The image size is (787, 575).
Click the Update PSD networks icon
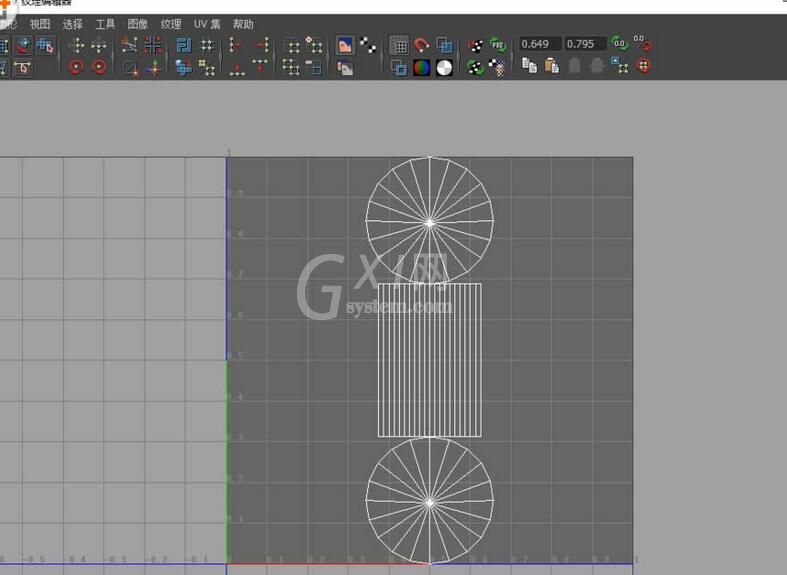click(497, 46)
